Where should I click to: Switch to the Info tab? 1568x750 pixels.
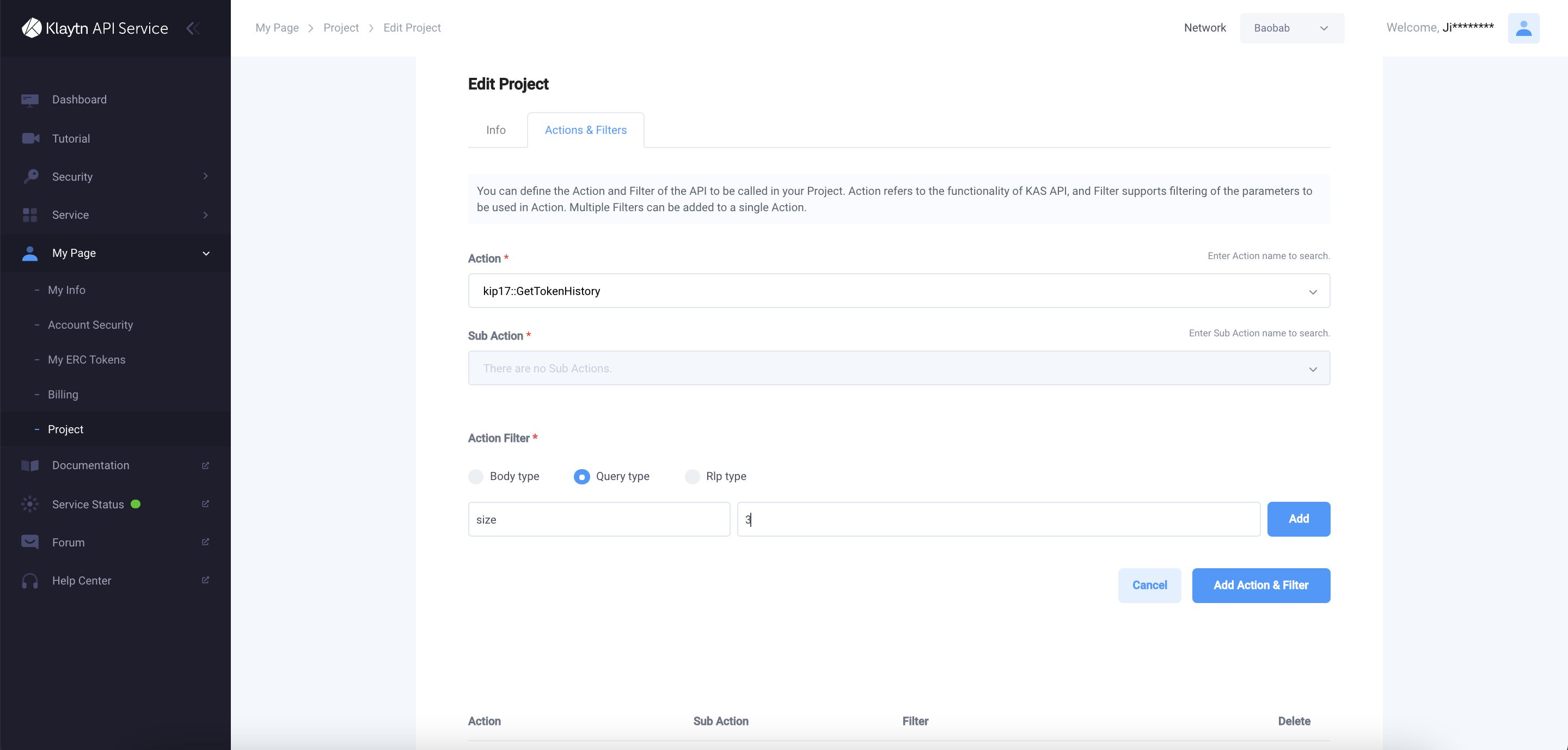coord(496,130)
